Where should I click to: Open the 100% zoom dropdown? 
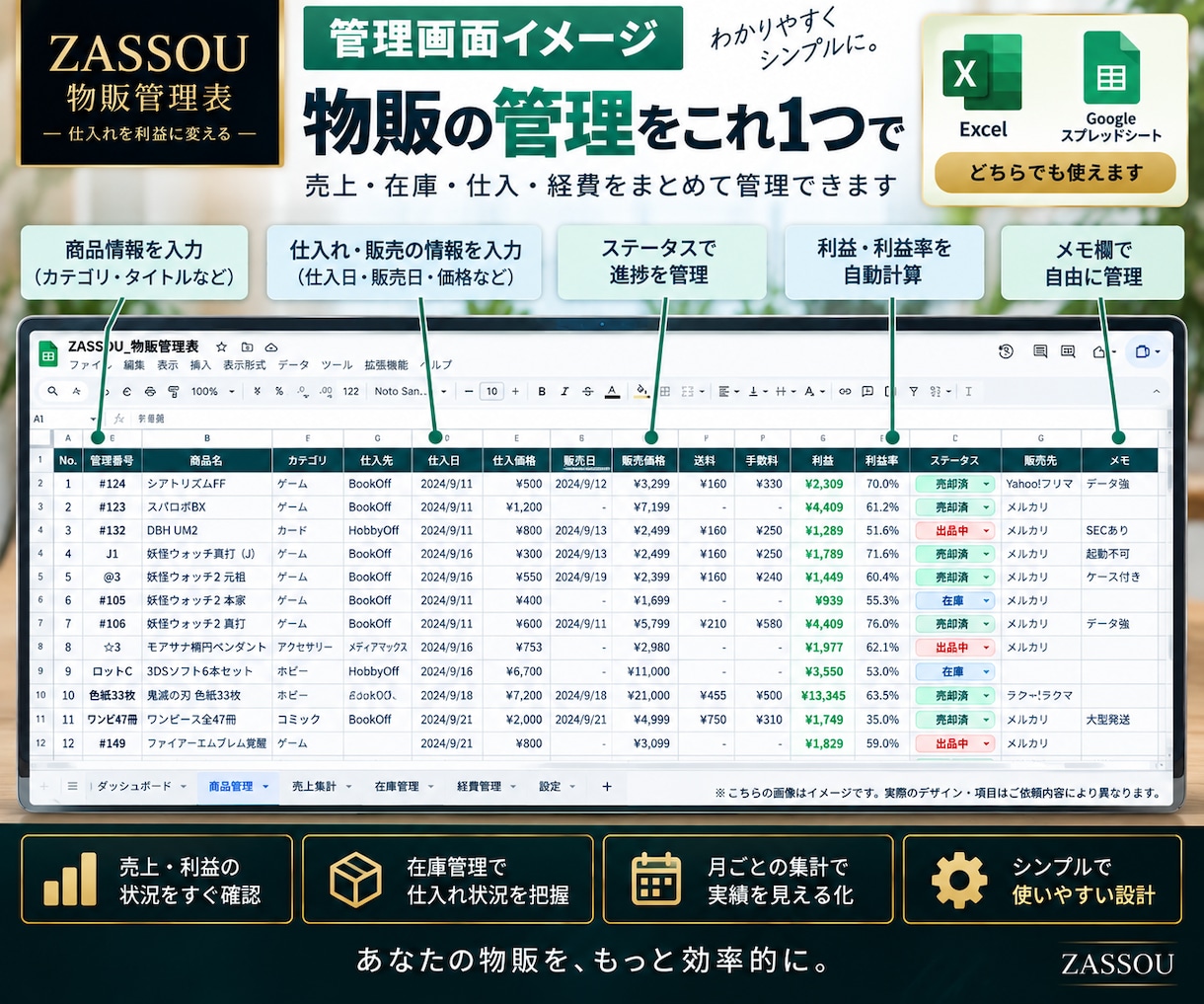(x=213, y=391)
